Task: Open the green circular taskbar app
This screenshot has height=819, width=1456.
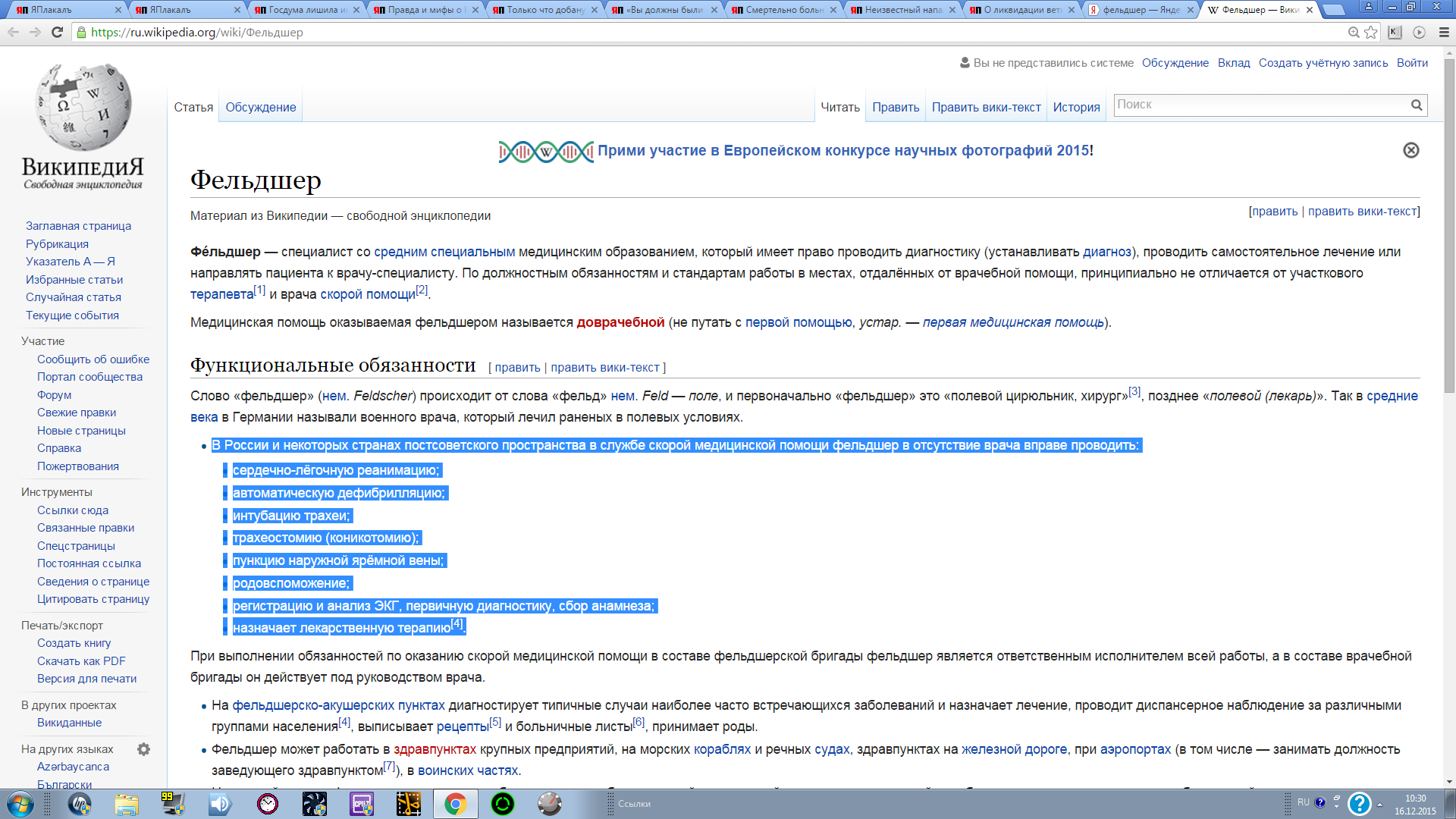Action: coord(503,804)
